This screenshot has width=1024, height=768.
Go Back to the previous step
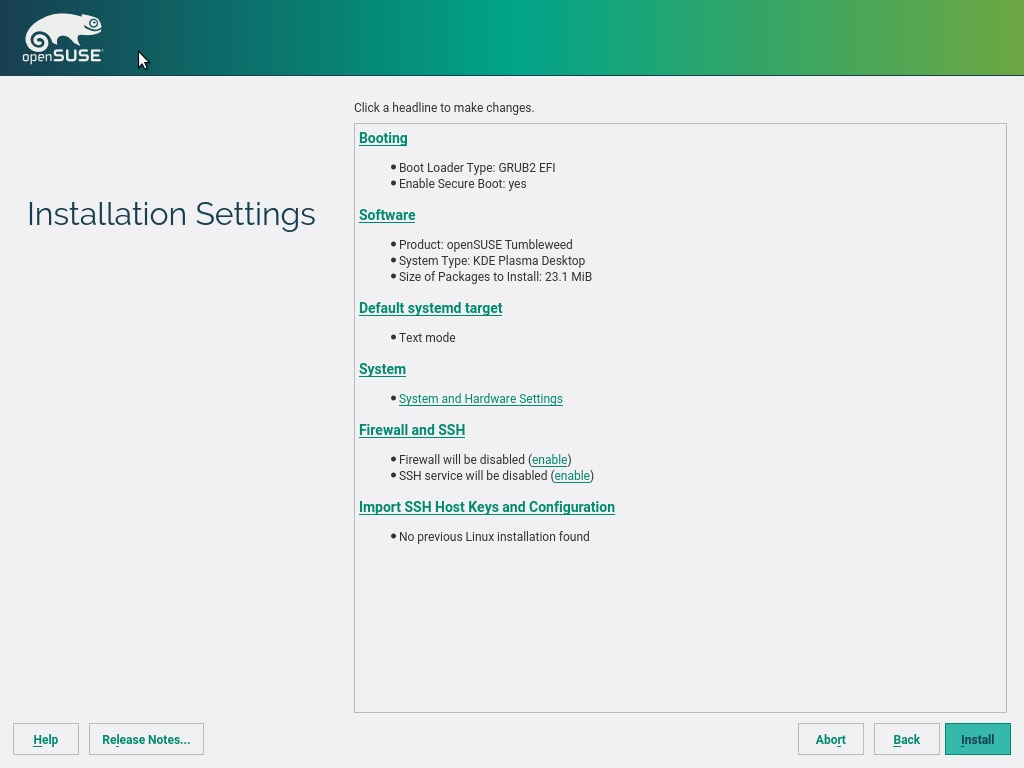[906, 739]
